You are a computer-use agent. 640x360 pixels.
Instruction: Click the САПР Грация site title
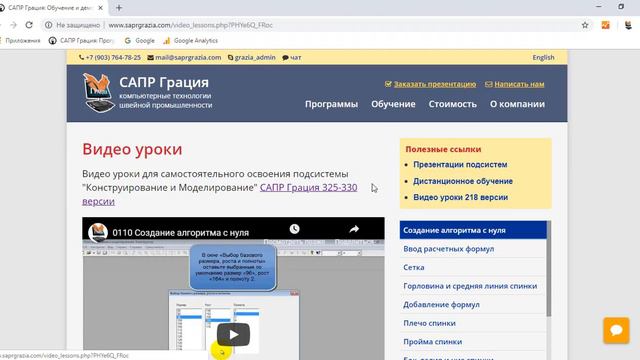[164, 82]
